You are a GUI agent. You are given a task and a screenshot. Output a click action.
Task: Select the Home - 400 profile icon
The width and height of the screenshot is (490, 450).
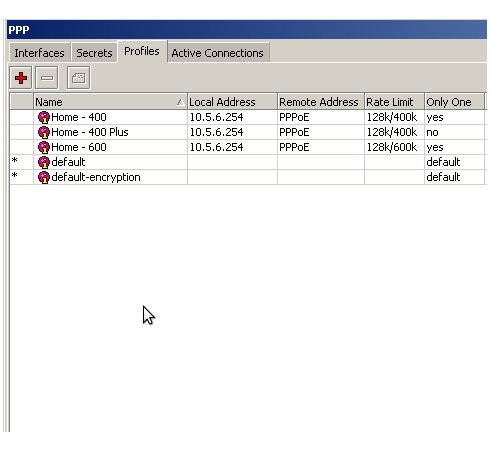pos(44,117)
